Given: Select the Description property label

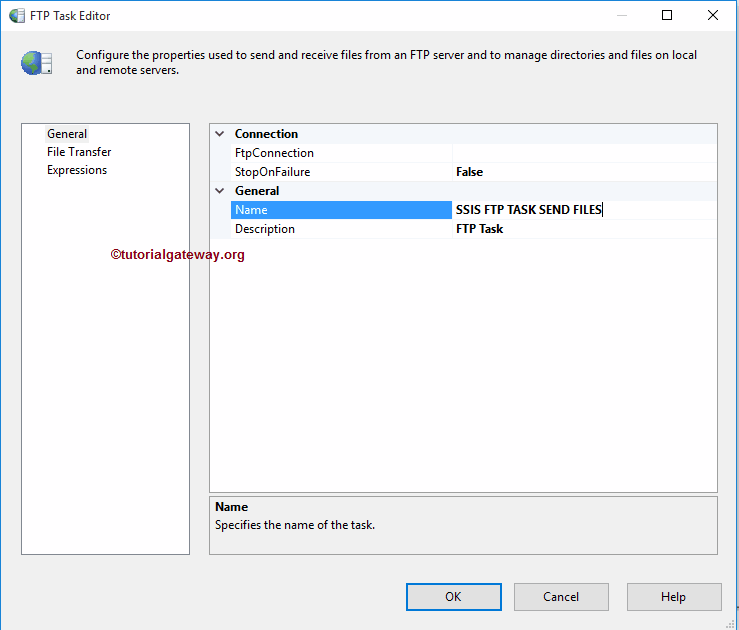Looking at the screenshot, I should pos(265,229).
